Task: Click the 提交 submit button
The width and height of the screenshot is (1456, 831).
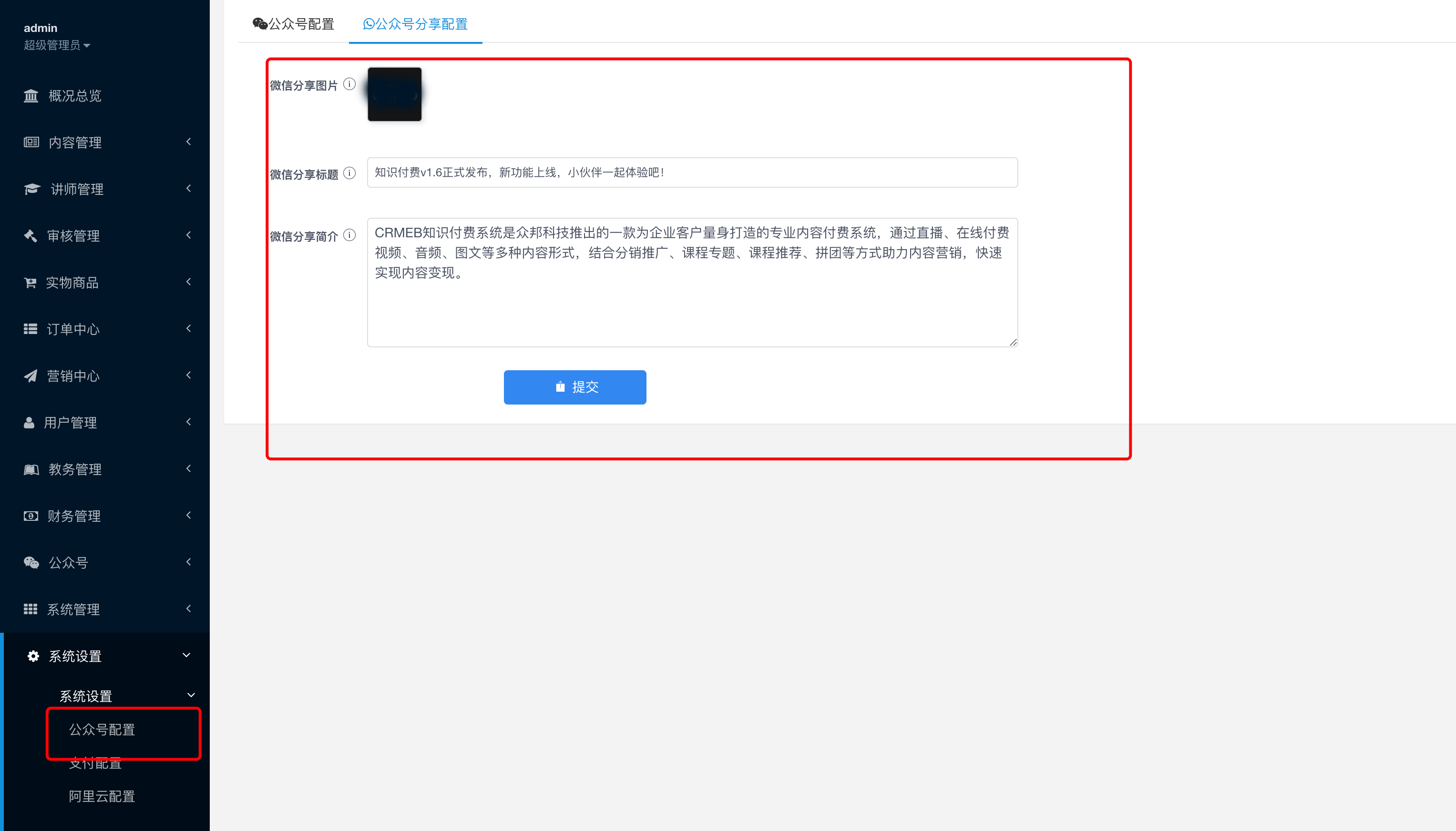Action: pos(575,387)
